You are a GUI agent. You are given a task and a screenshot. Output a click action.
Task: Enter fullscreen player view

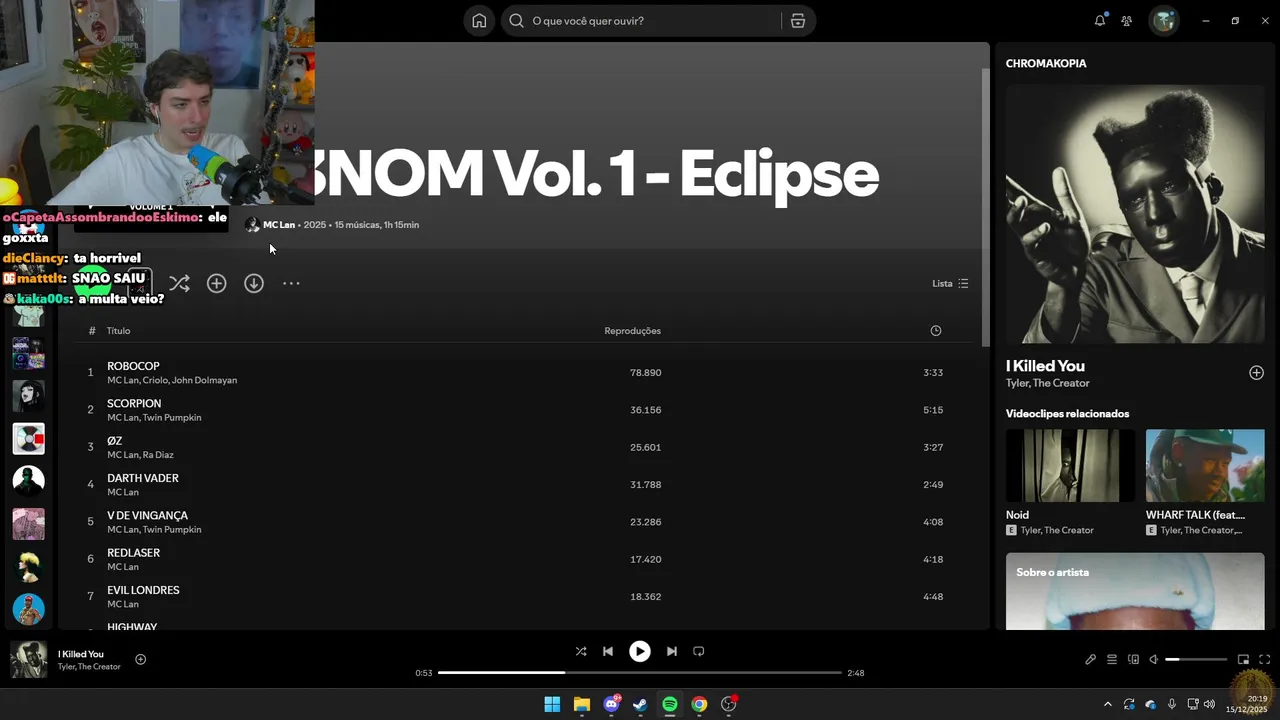tap(1265, 660)
